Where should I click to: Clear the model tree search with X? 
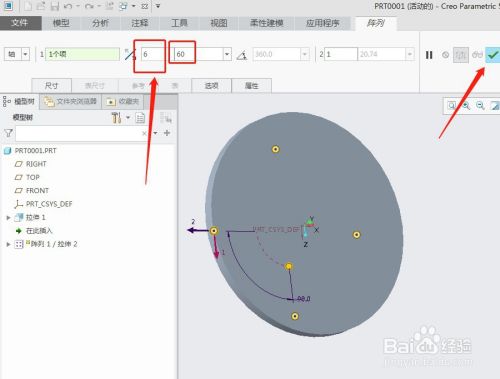[x=144, y=133]
